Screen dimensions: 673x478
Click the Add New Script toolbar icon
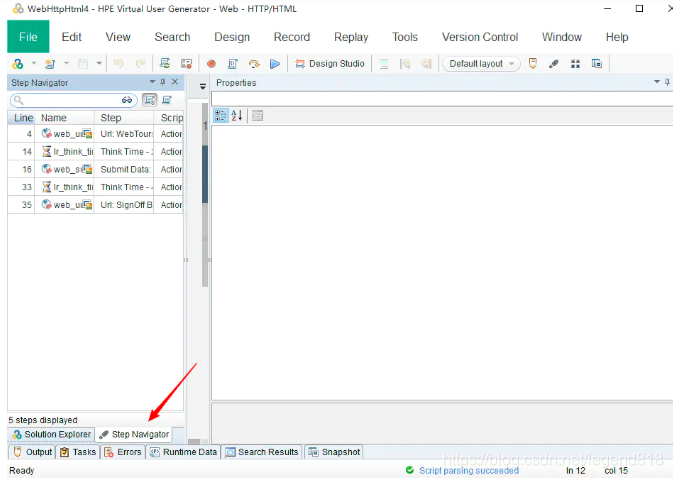(50, 64)
